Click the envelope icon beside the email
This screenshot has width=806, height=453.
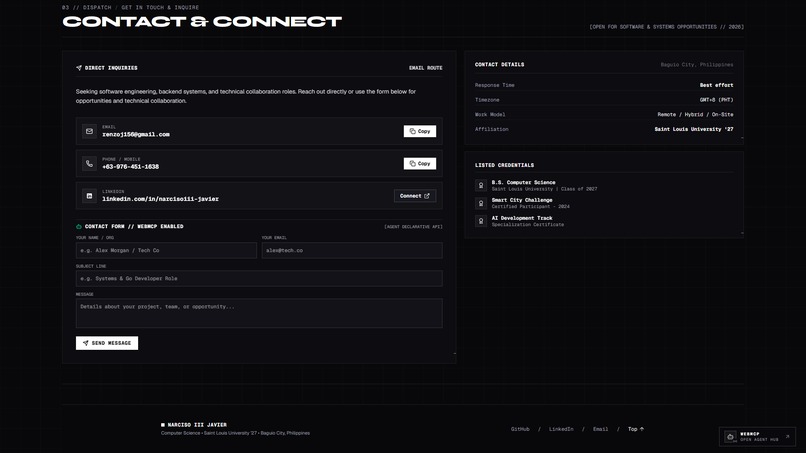(89, 131)
